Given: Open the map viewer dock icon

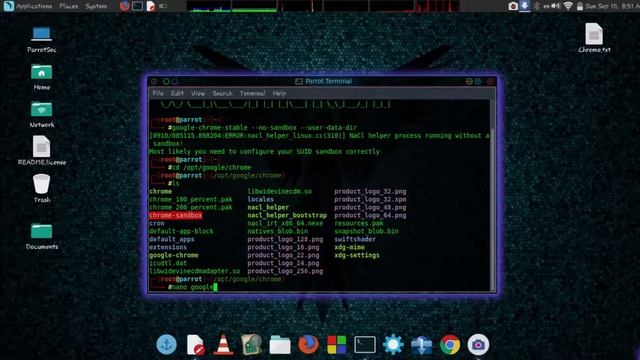Looking at the screenshot, I should coord(251,344).
